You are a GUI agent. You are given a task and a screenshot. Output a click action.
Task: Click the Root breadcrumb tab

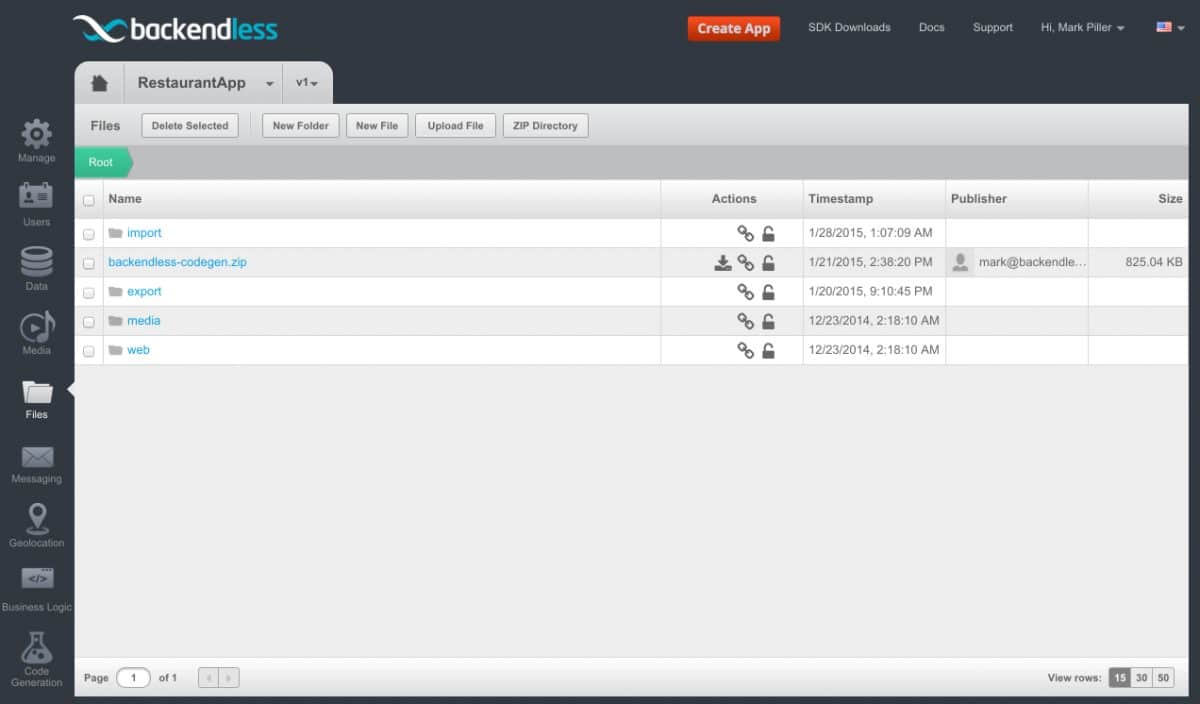pos(103,162)
